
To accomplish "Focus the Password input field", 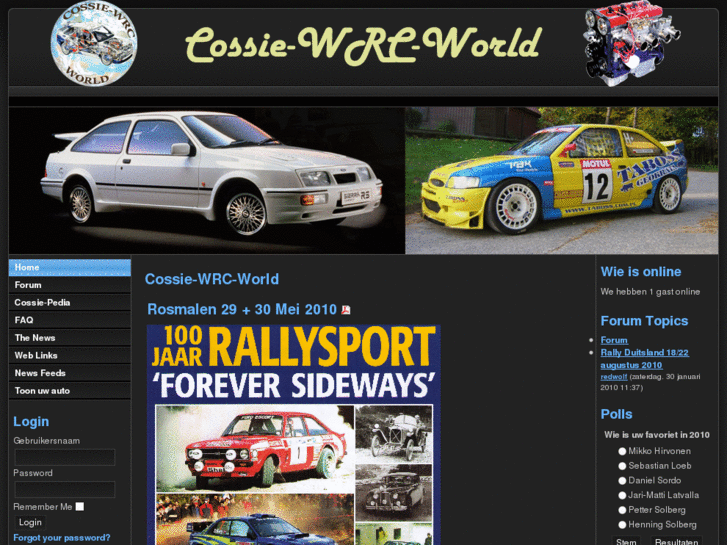I will point(65,489).
